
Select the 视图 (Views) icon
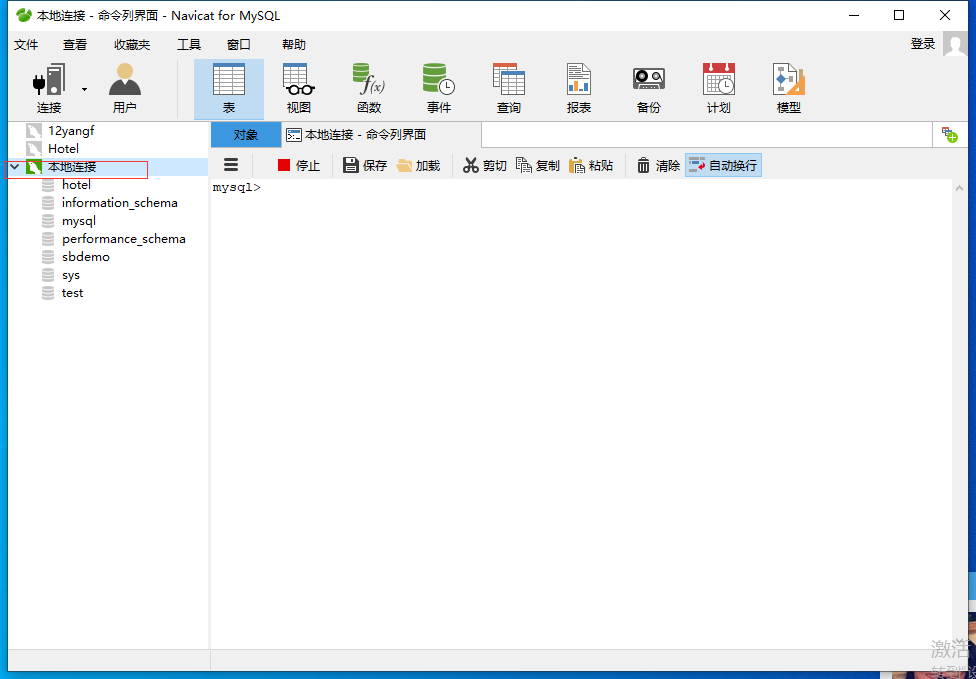point(298,87)
